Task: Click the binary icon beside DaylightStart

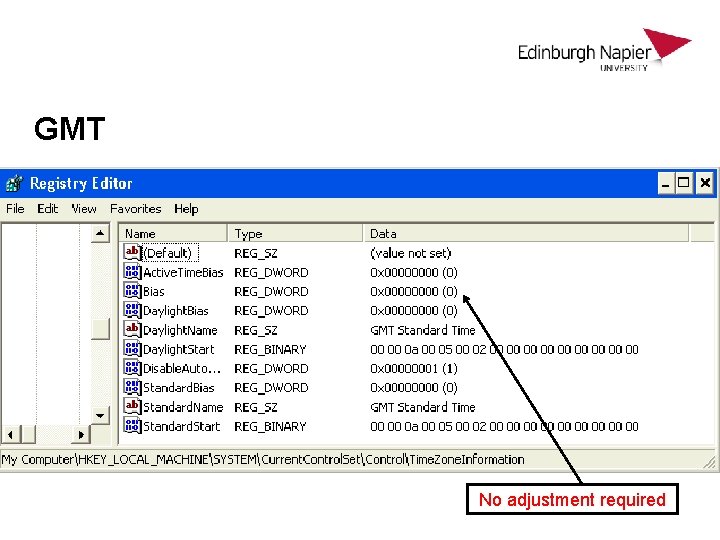Action: coord(132,349)
